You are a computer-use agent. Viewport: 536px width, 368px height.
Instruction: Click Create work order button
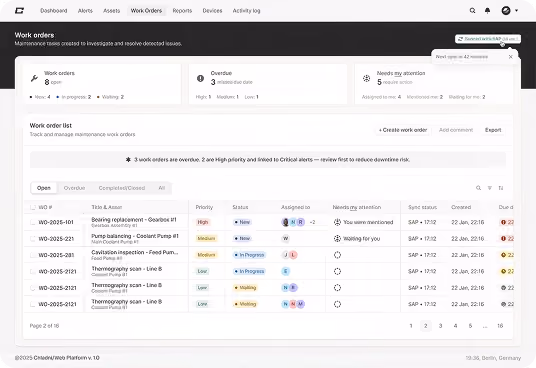403,130
